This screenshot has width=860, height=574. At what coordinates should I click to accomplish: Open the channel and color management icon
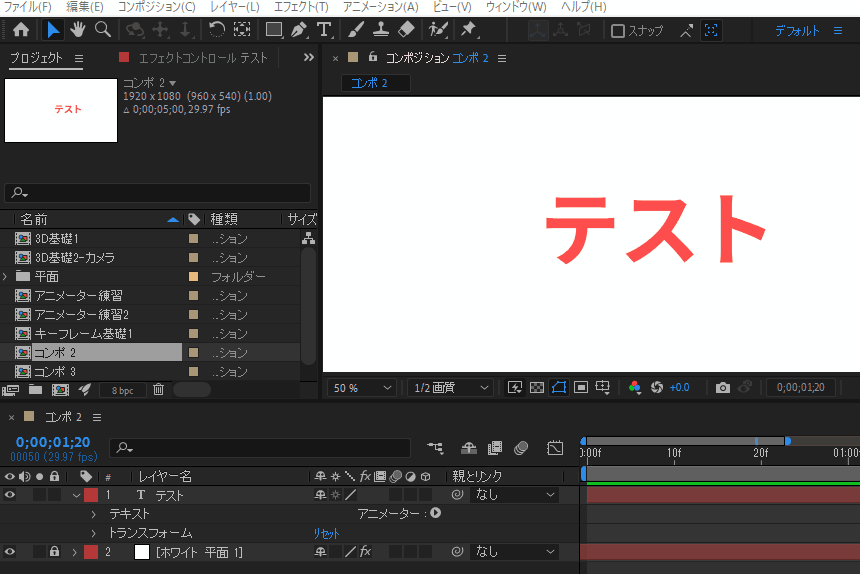coord(635,388)
